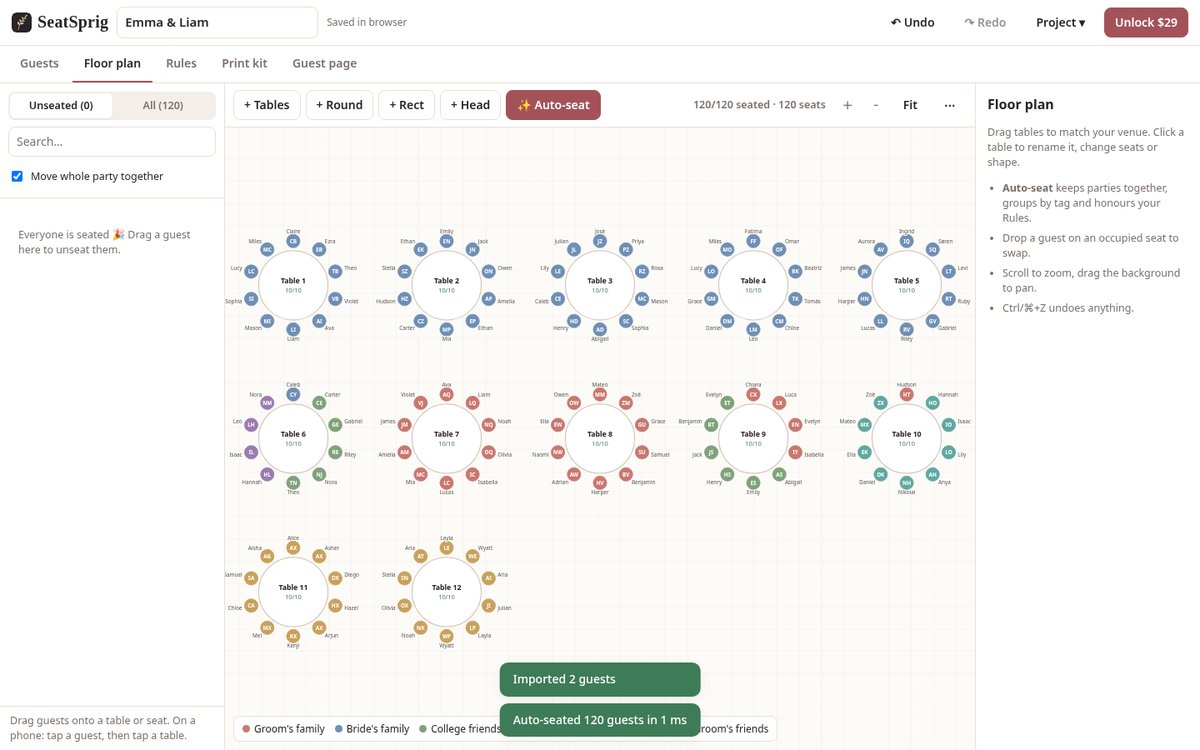The width and height of the screenshot is (1200, 750).
Task: Select the Table 7 circle
Action: point(446,438)
